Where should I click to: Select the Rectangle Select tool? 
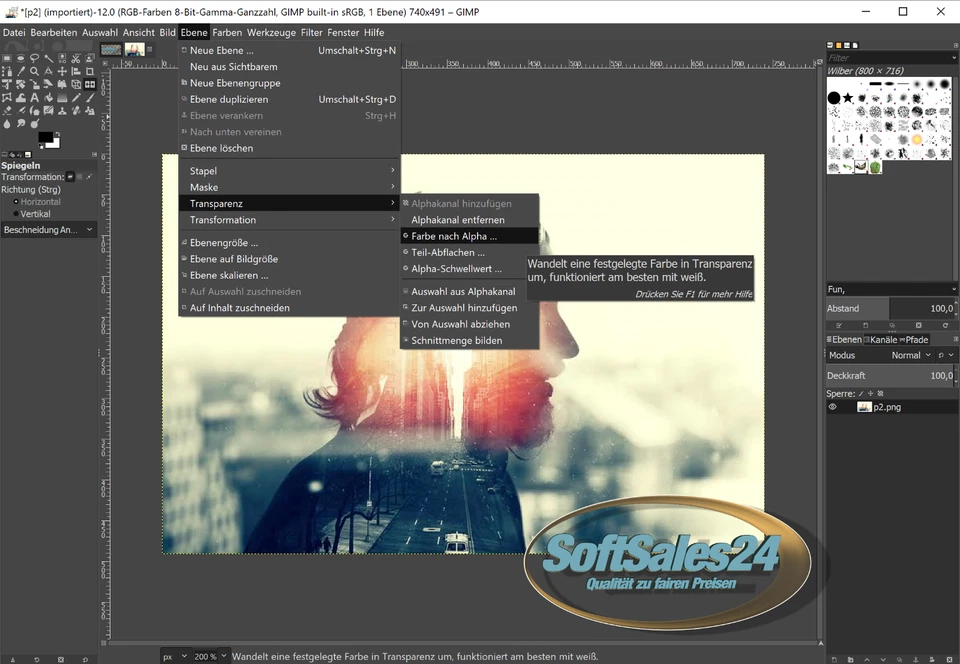click(x=7, y=58)
